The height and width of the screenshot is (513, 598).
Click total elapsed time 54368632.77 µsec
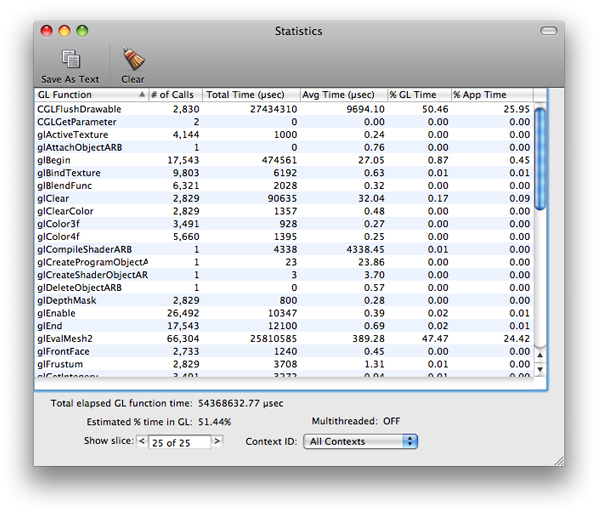(241, 403)
